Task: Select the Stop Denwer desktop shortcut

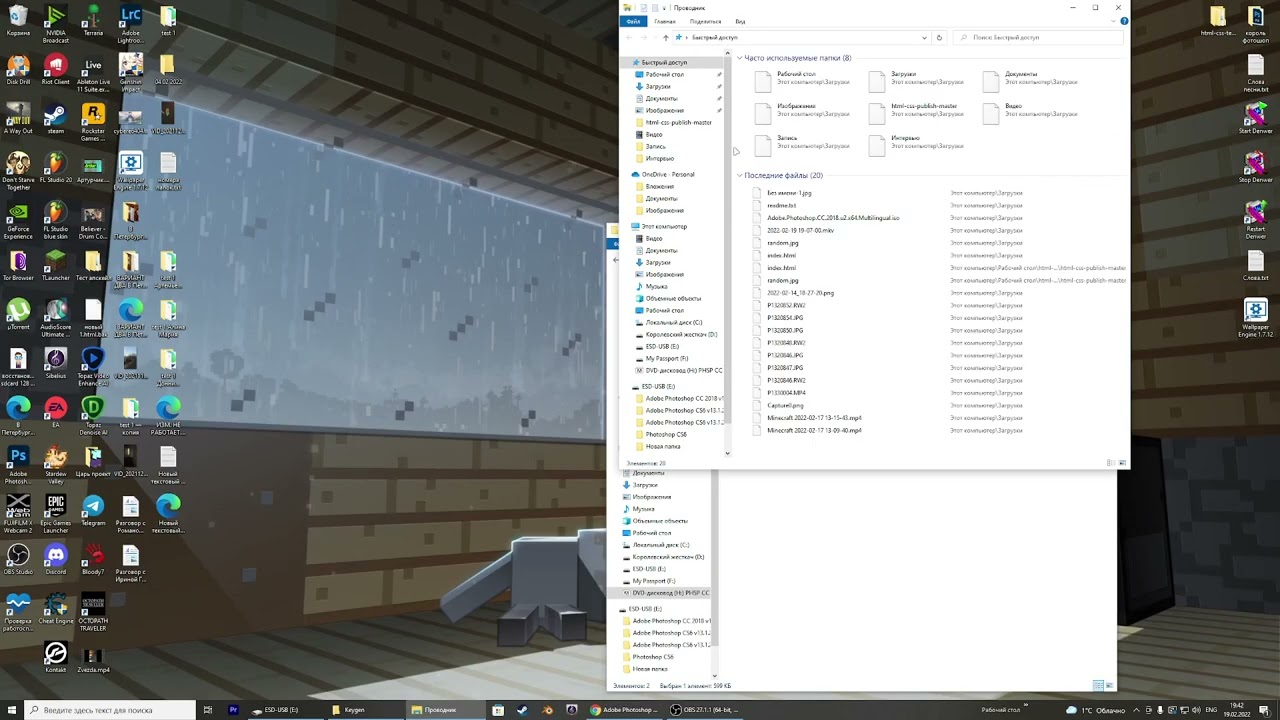Action: (x=1255, y=169)
